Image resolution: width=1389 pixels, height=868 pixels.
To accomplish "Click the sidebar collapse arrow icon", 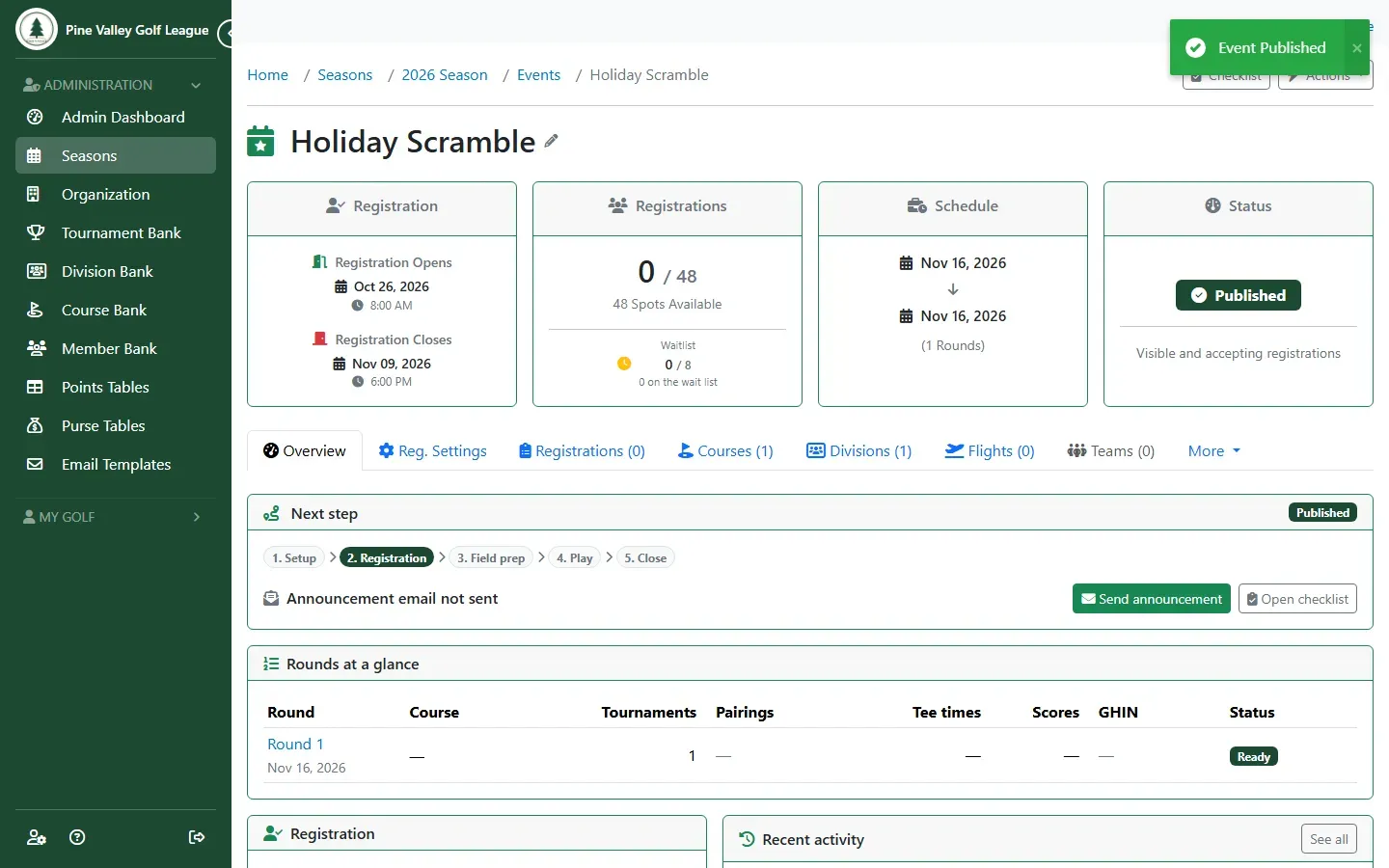I will click(226, 34).
